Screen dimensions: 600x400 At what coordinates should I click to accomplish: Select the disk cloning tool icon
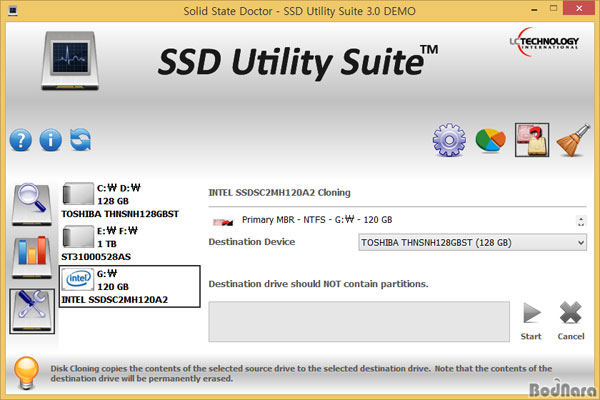[x=532, y=140]
